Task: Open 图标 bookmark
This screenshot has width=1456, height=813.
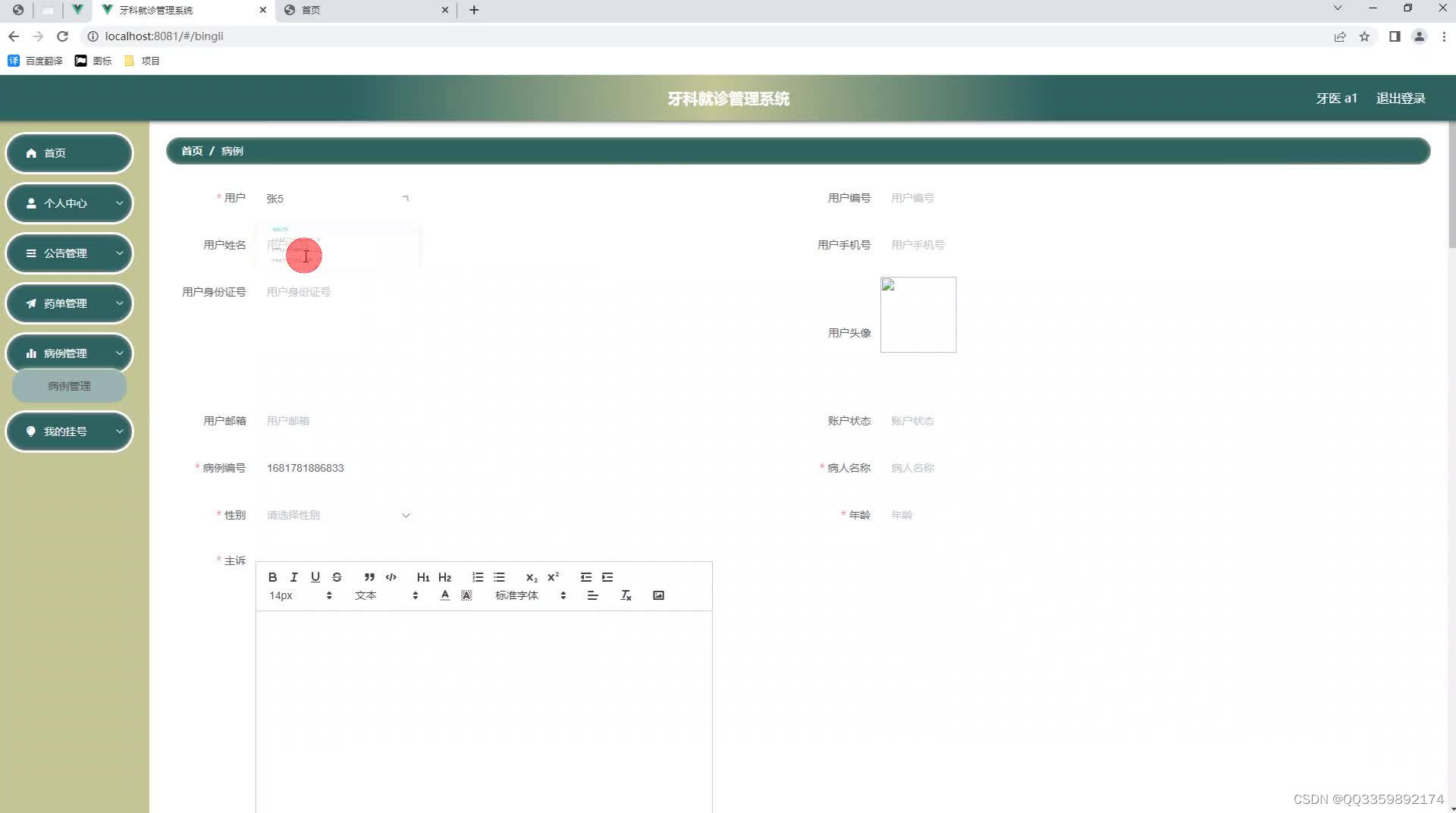Action: (x=93, y=61)
